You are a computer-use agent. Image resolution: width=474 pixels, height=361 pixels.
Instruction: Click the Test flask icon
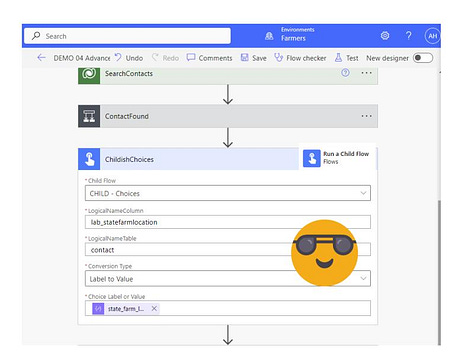point(338,58)
